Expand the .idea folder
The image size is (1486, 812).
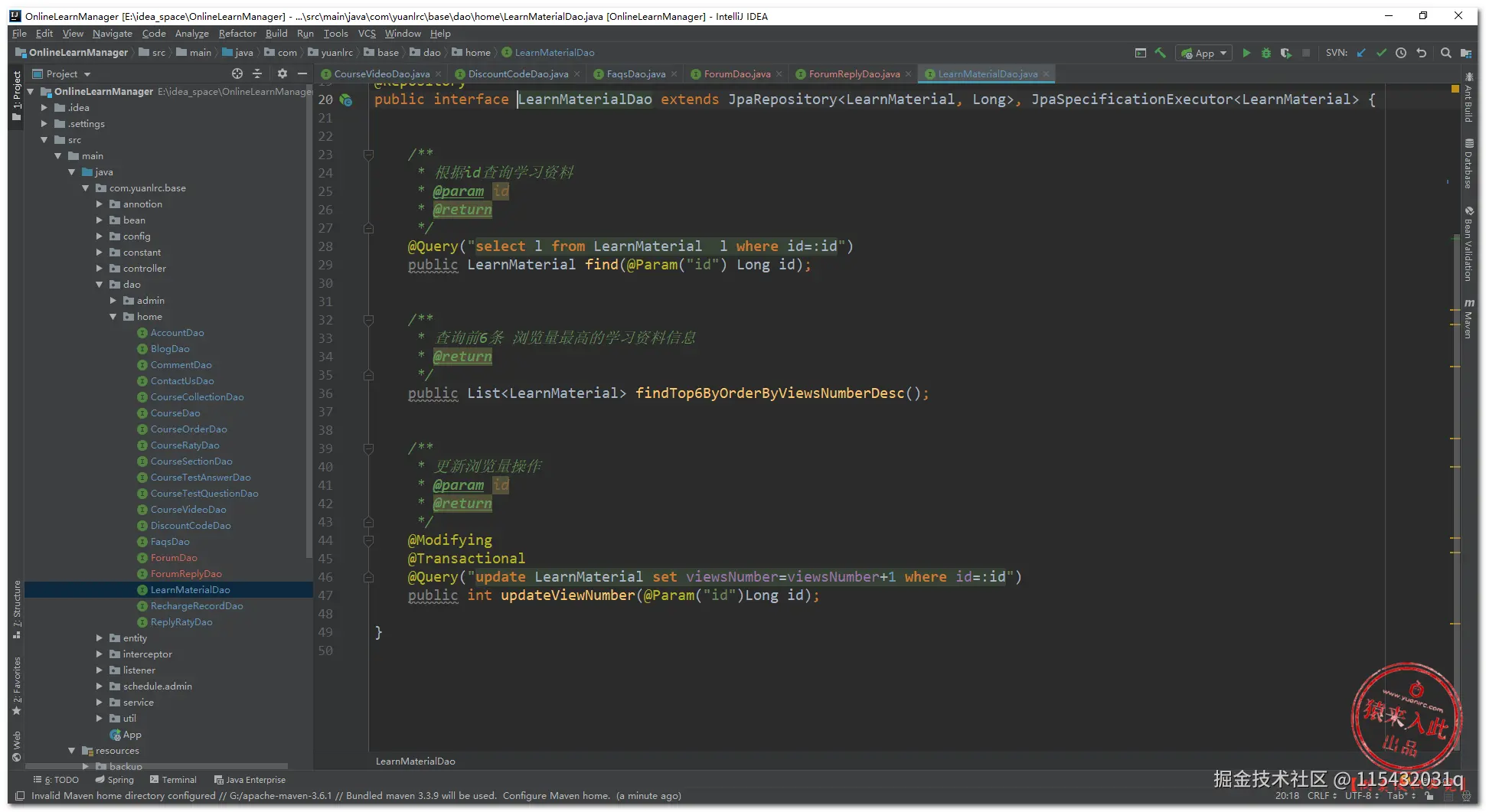tap(44, 108)
